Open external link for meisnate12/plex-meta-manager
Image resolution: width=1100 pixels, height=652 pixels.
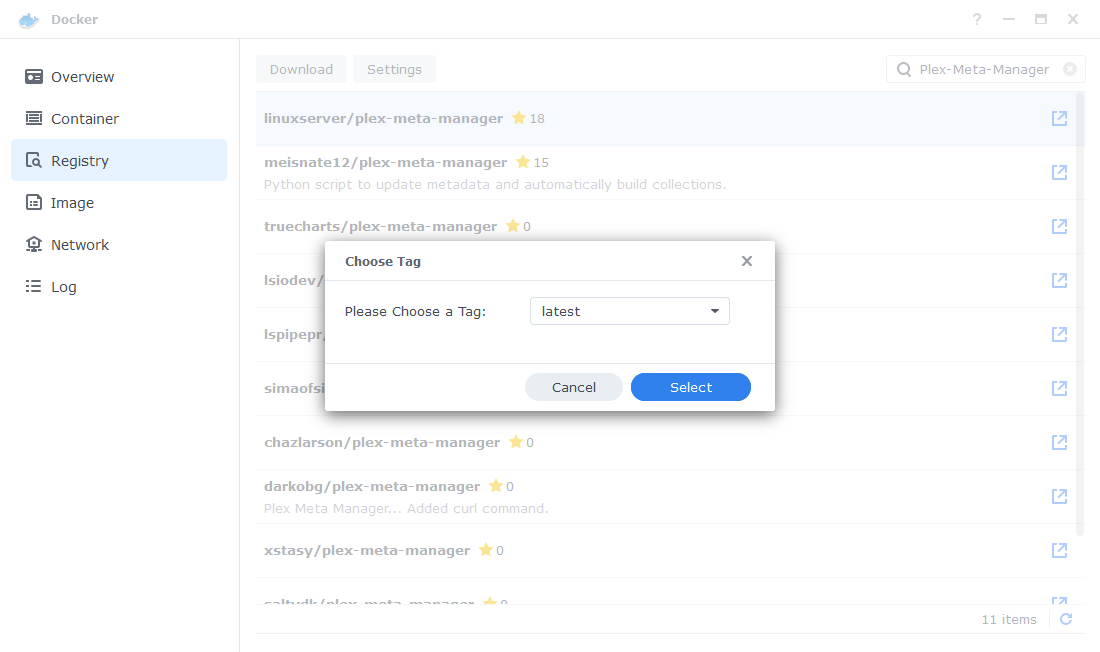[x=1059, y=173]
